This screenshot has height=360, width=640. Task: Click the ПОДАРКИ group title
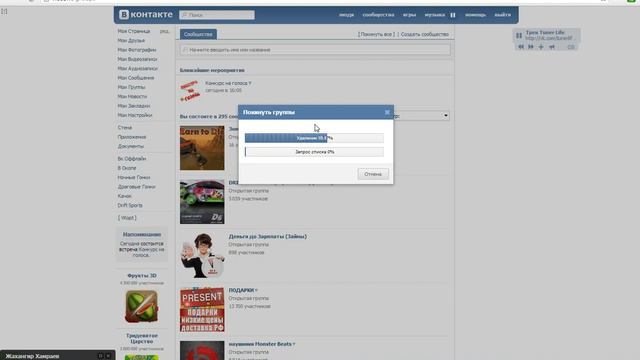click(242, 290)
